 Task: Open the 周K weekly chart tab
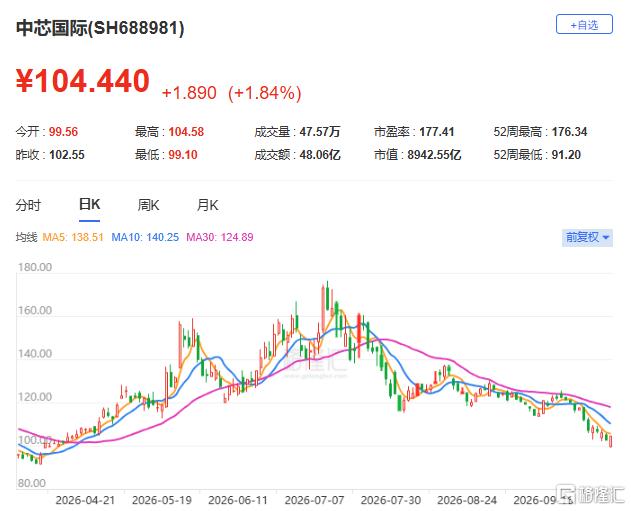[148, 205]
